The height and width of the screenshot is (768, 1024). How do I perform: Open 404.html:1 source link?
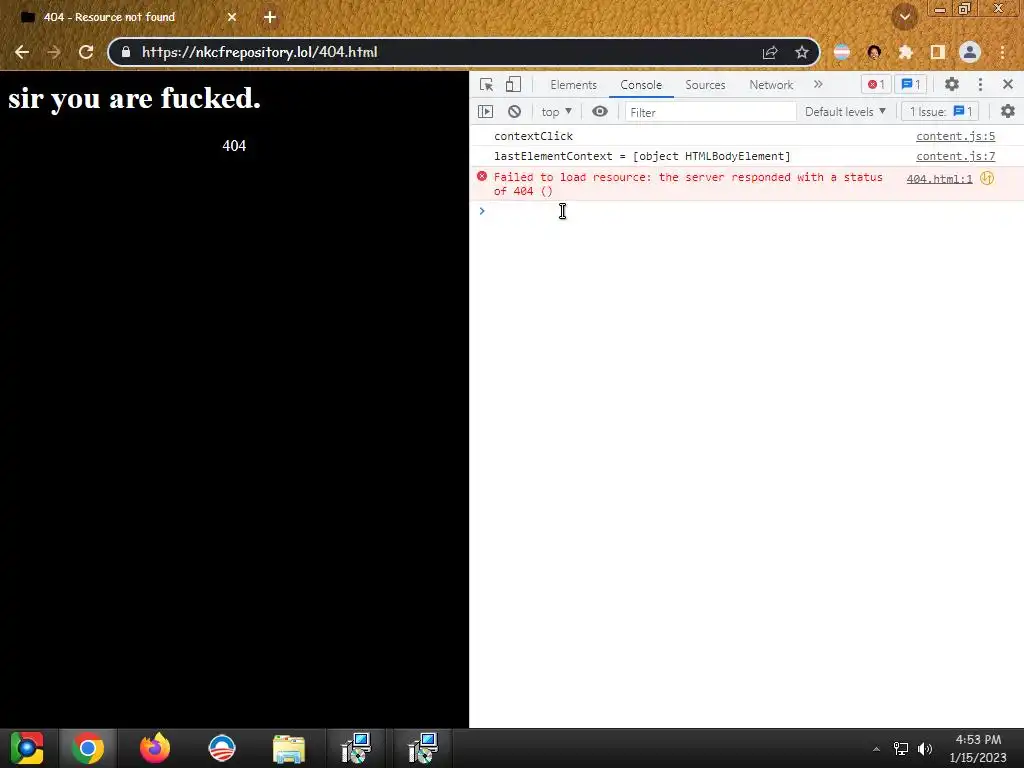(939, 178)
